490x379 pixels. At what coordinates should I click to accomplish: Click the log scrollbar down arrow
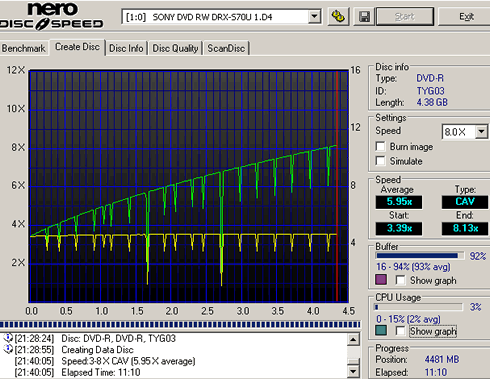[353, 371]
